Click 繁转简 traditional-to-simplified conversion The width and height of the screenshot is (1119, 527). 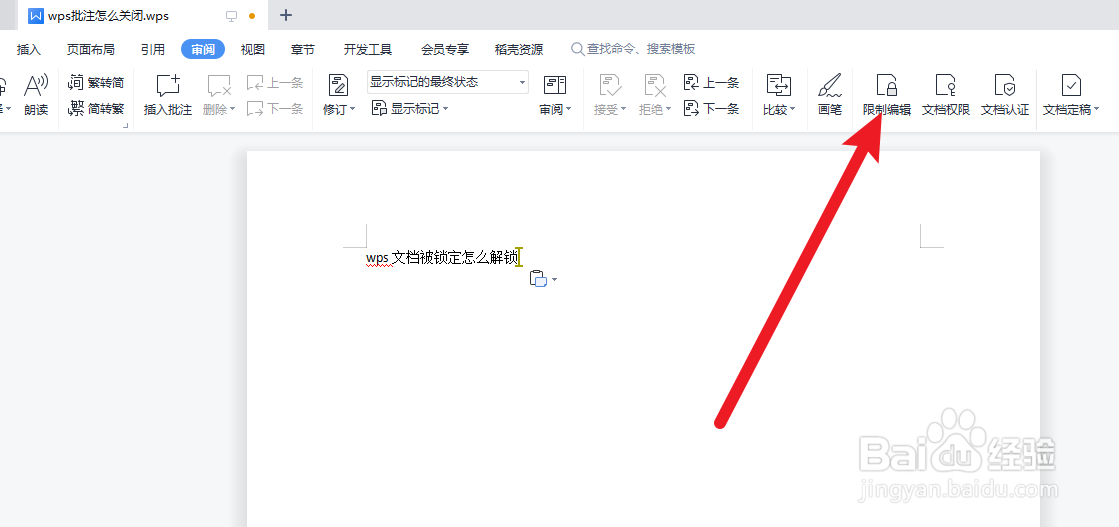point(96,82)
